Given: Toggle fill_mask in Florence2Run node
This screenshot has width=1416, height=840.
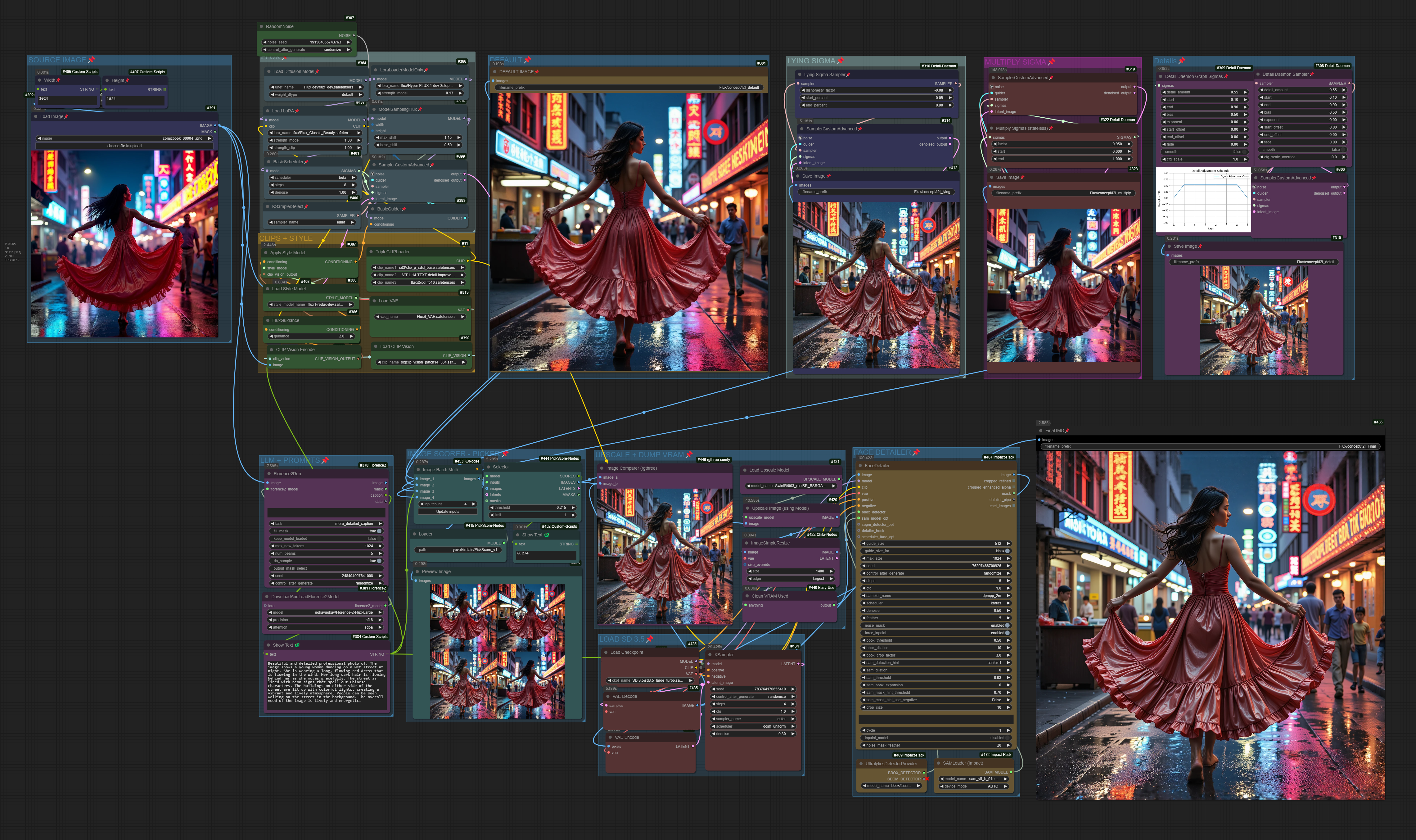Looking at the screenshot, I should click(379, 531).
